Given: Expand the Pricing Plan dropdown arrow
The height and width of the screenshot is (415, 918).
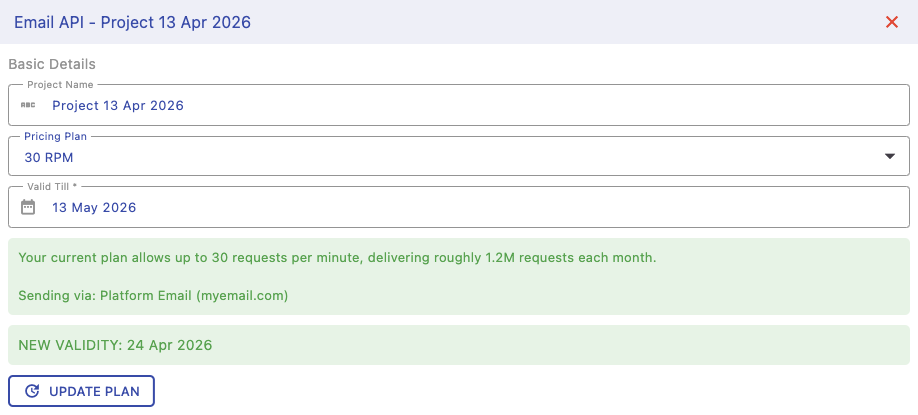Looking at the screenshot, I should tap(890, 157).
